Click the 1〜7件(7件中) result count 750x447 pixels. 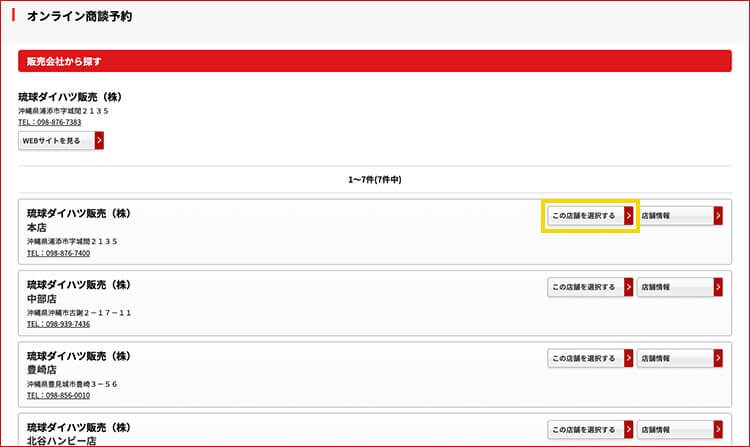pos(375,180)
